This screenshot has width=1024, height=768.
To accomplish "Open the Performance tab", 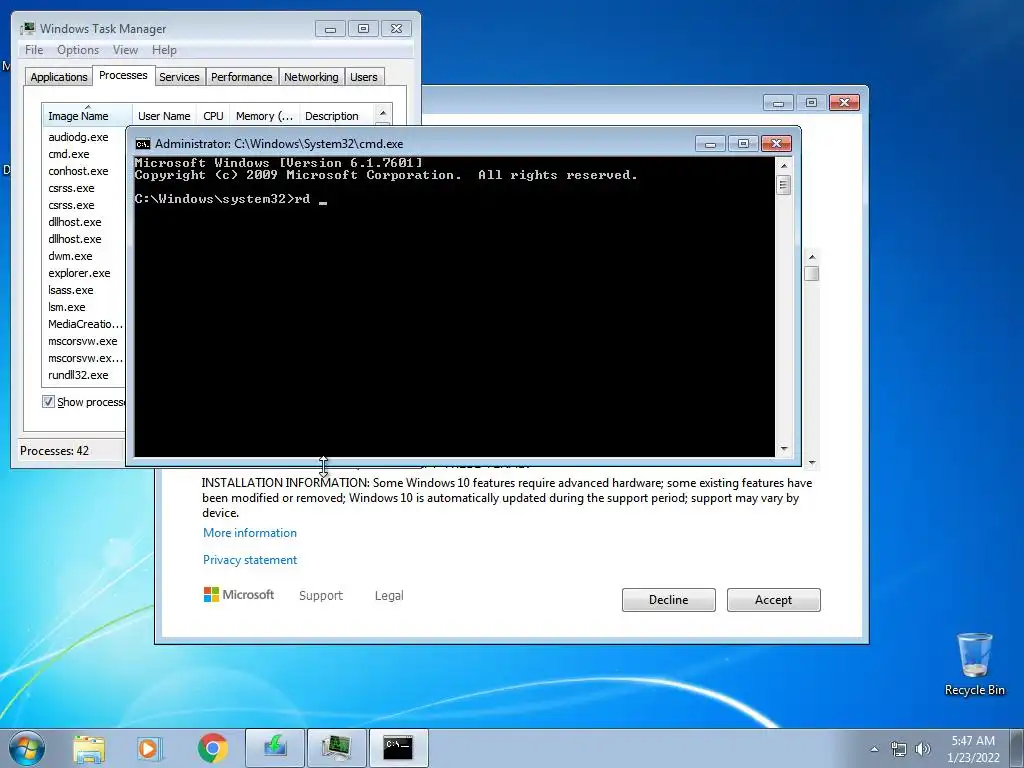I will coord(242,77).
